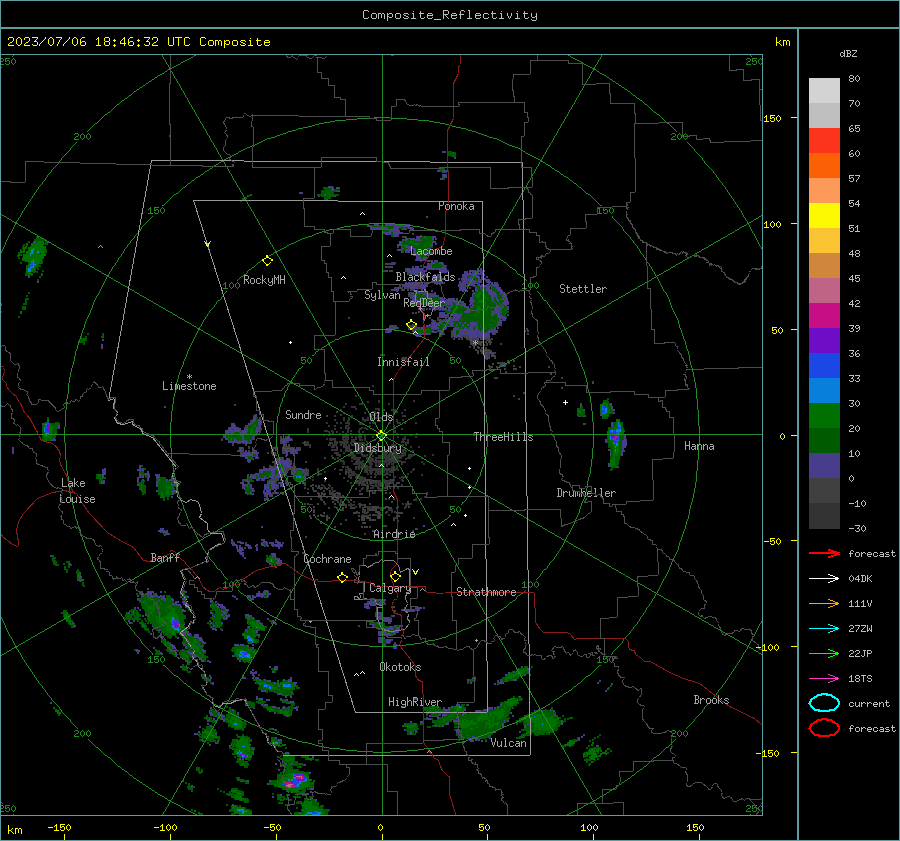
Task: Click the Blackfalds town label
Action: pyautogui.click(x=425, y=277)
